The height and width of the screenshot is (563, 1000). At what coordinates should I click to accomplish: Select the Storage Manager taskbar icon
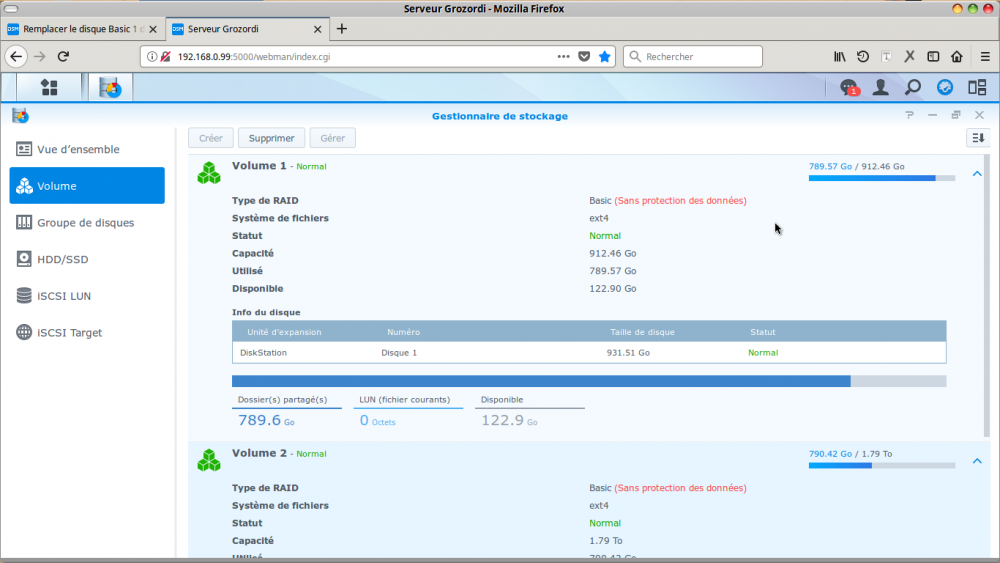(110, 87)
